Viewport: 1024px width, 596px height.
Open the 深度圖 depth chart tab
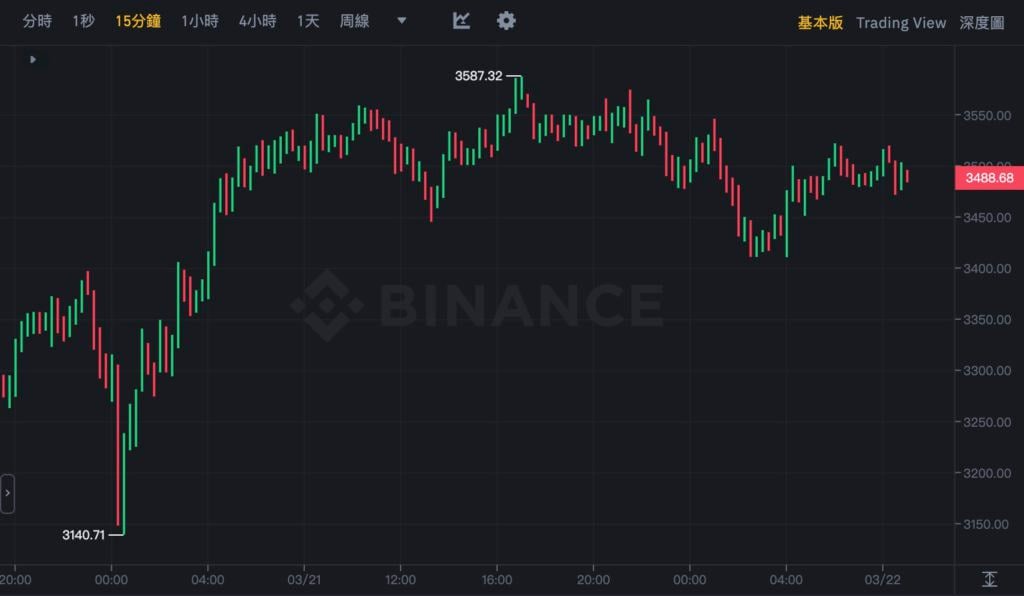981,22
